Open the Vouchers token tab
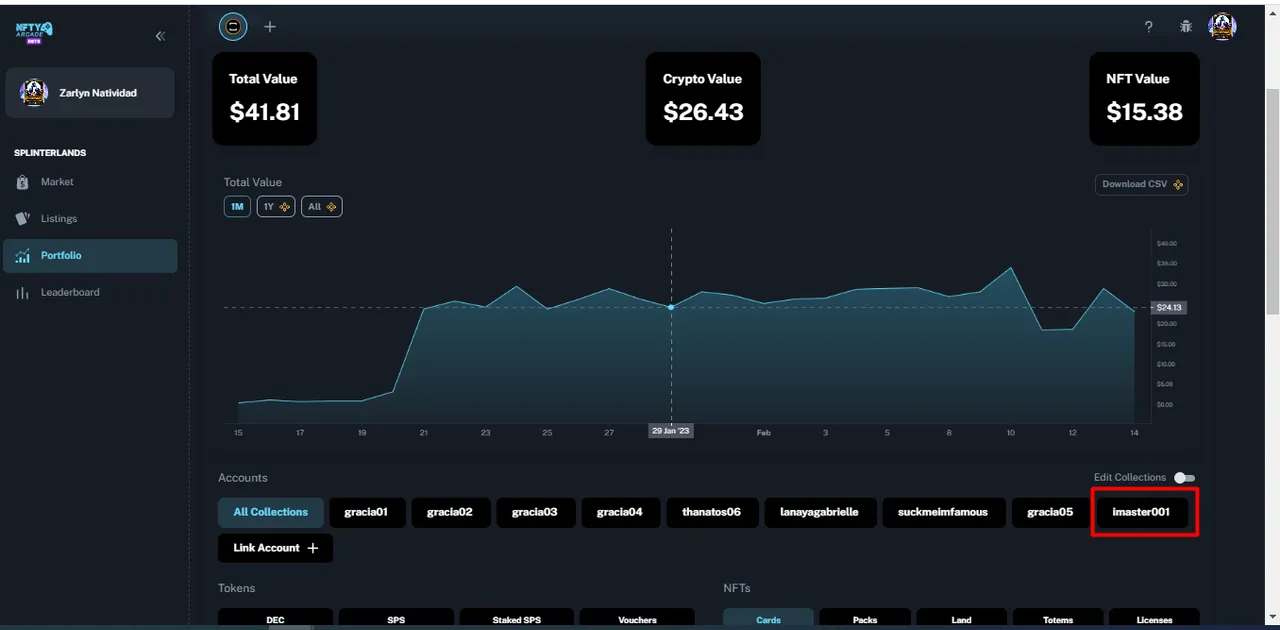This screenshot has height=630, width=1280. (x=637, y=619)
